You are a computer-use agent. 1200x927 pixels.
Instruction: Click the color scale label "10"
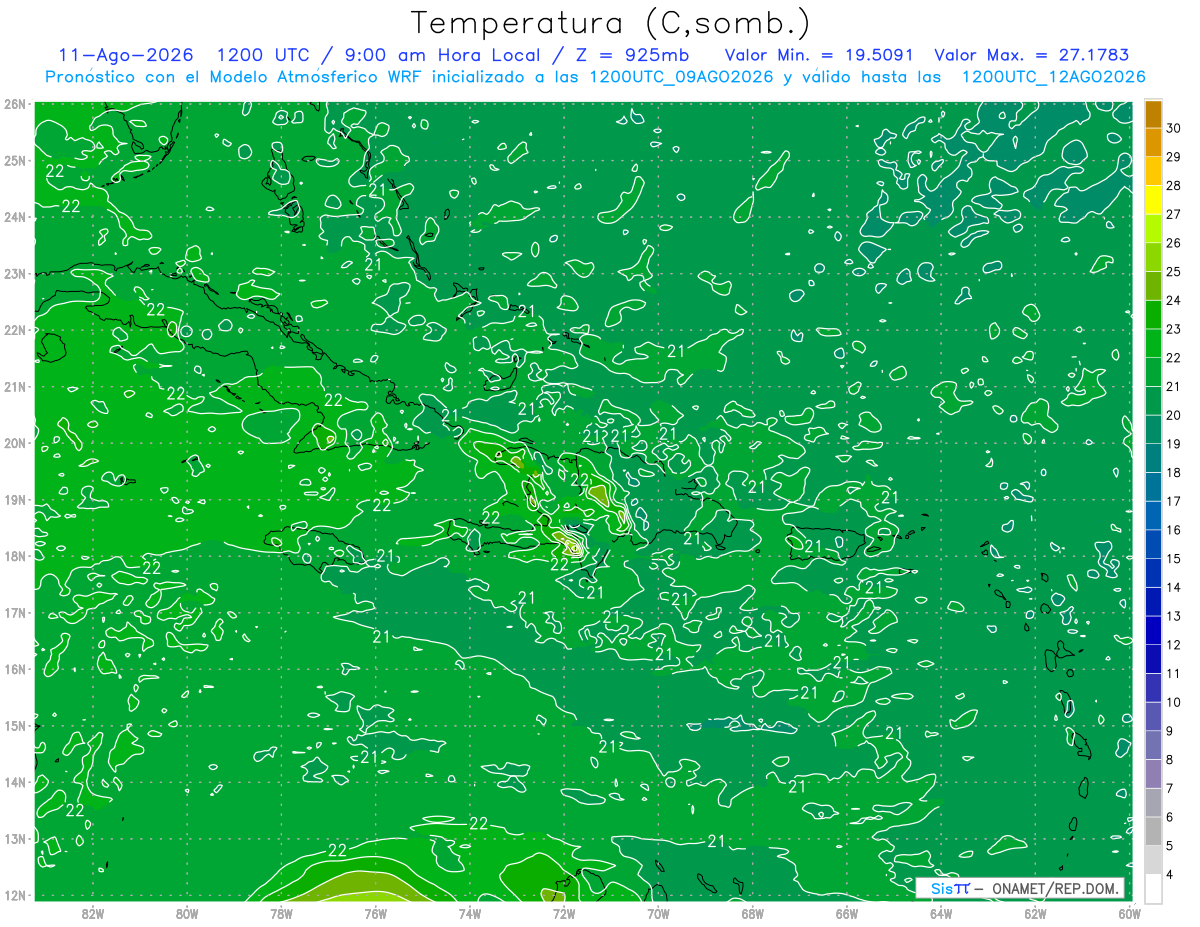(1173, 702)
